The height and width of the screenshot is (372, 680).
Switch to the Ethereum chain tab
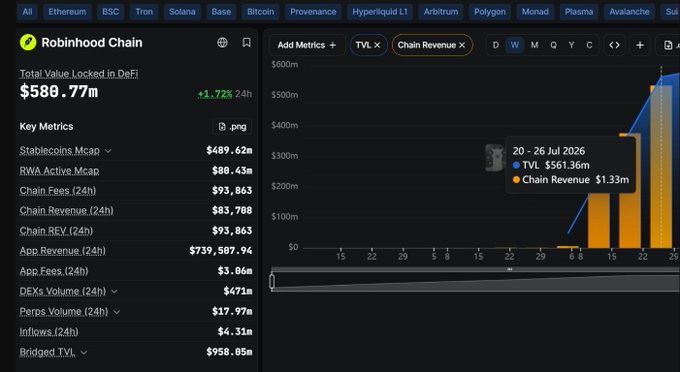pyautogui.click(x=67, y=12)
